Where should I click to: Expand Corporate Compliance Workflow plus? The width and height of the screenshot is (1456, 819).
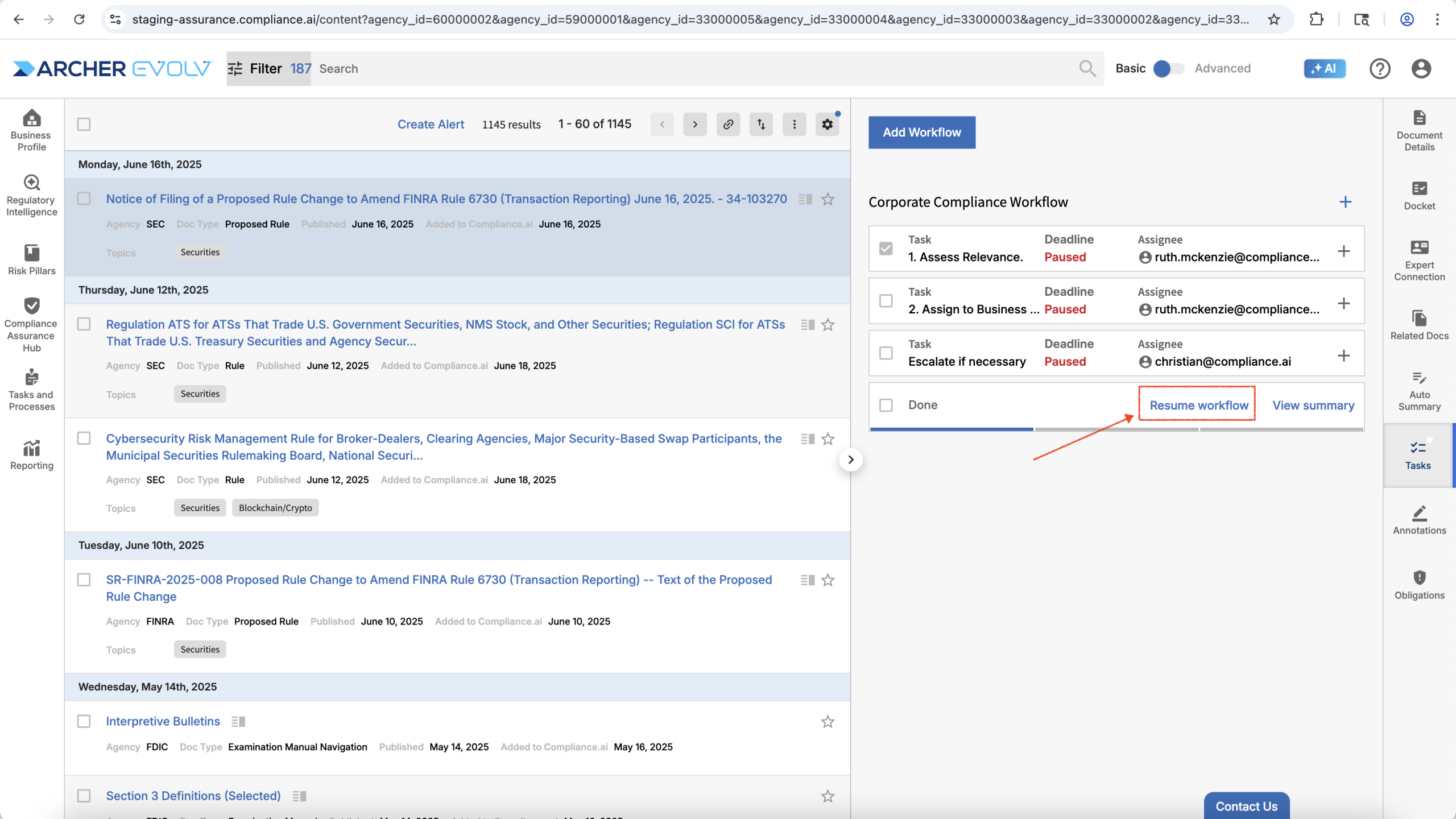pos(1345,202)
